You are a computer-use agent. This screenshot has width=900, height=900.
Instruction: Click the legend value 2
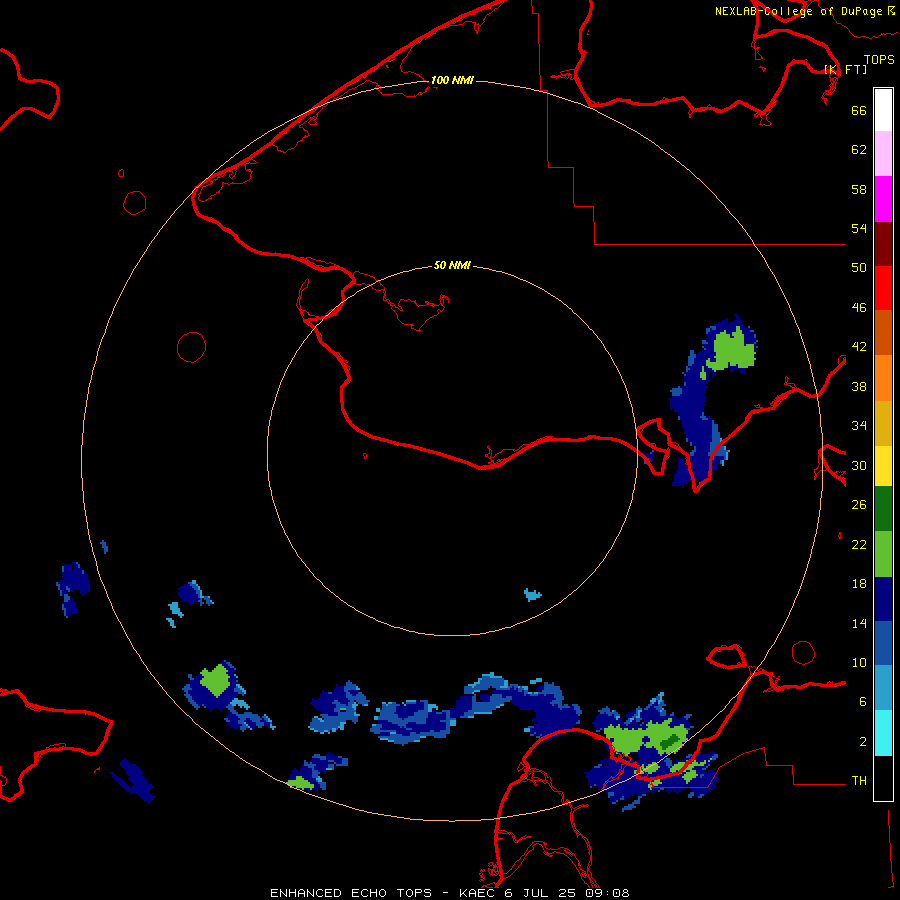tap(863, 742)
